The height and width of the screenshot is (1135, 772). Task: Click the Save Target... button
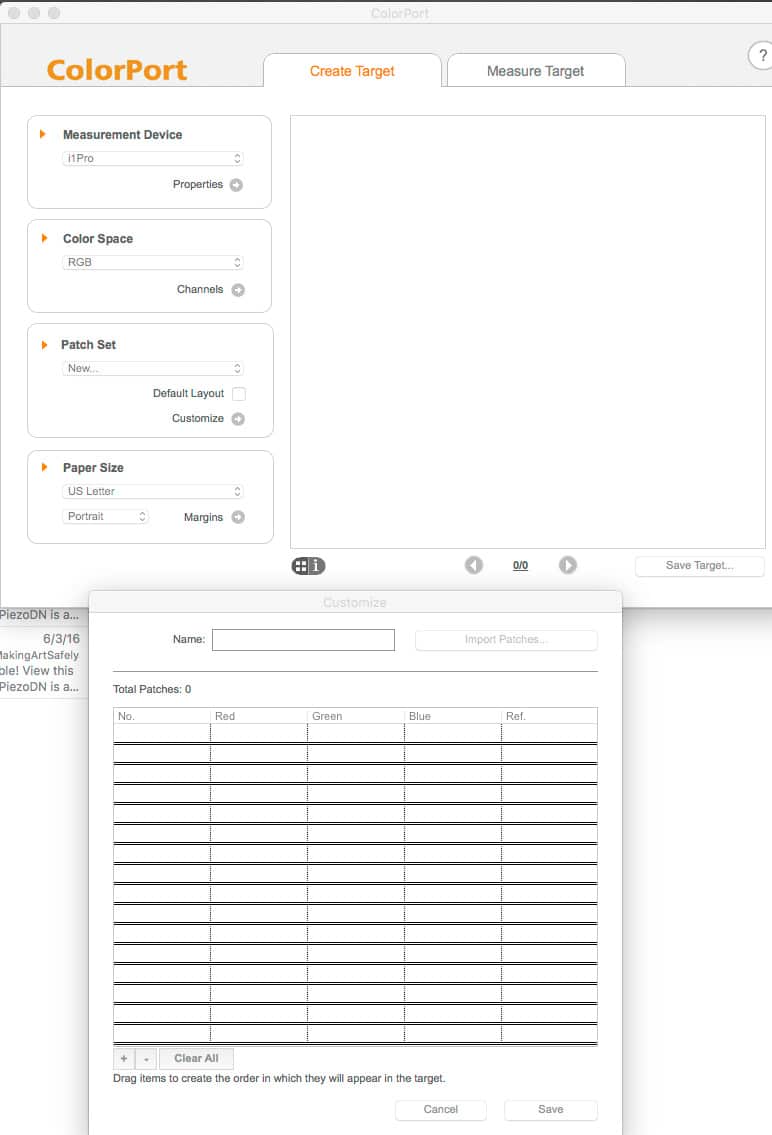pos(700,566)
